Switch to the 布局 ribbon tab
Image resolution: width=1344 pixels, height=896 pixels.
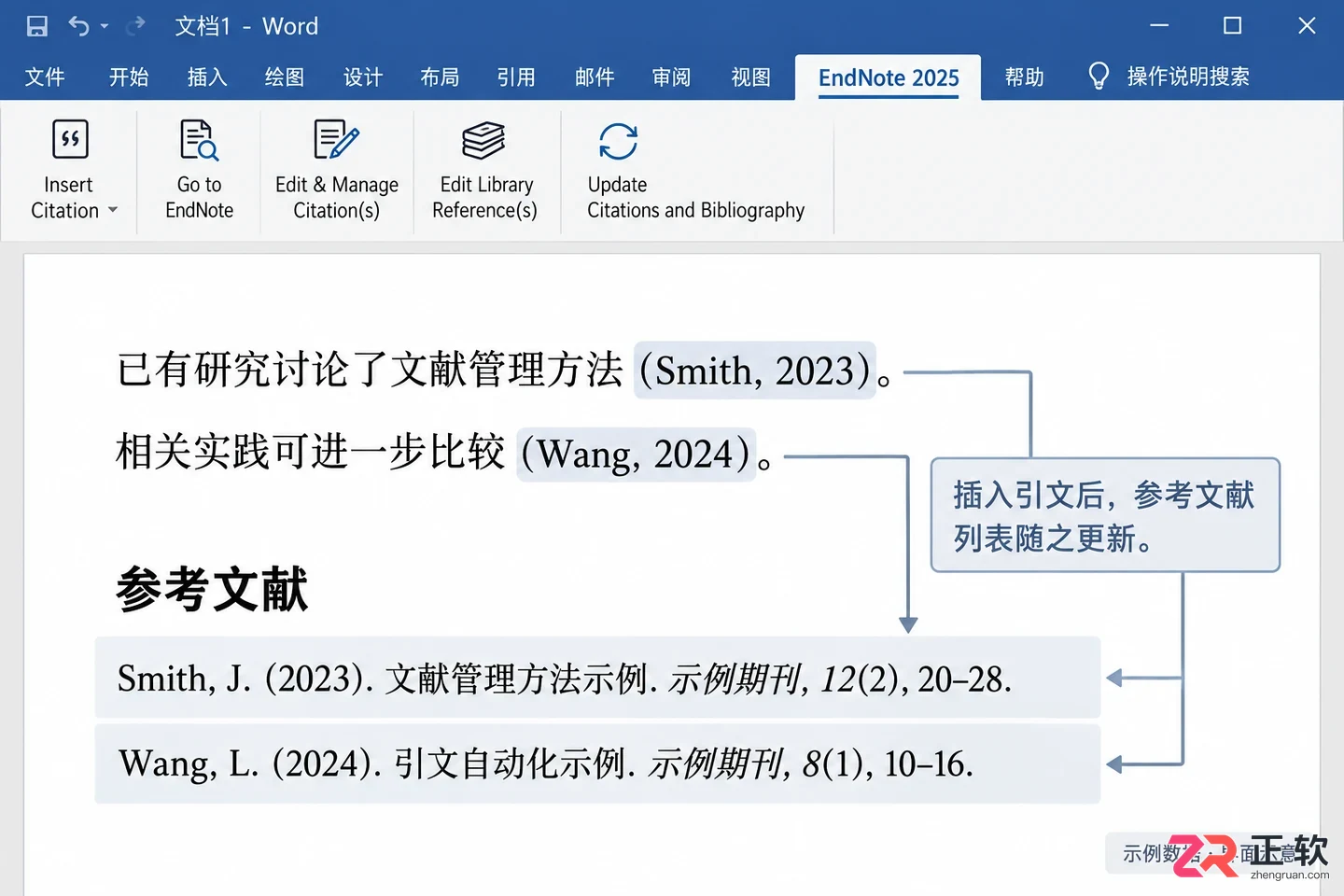click(440, 77)
